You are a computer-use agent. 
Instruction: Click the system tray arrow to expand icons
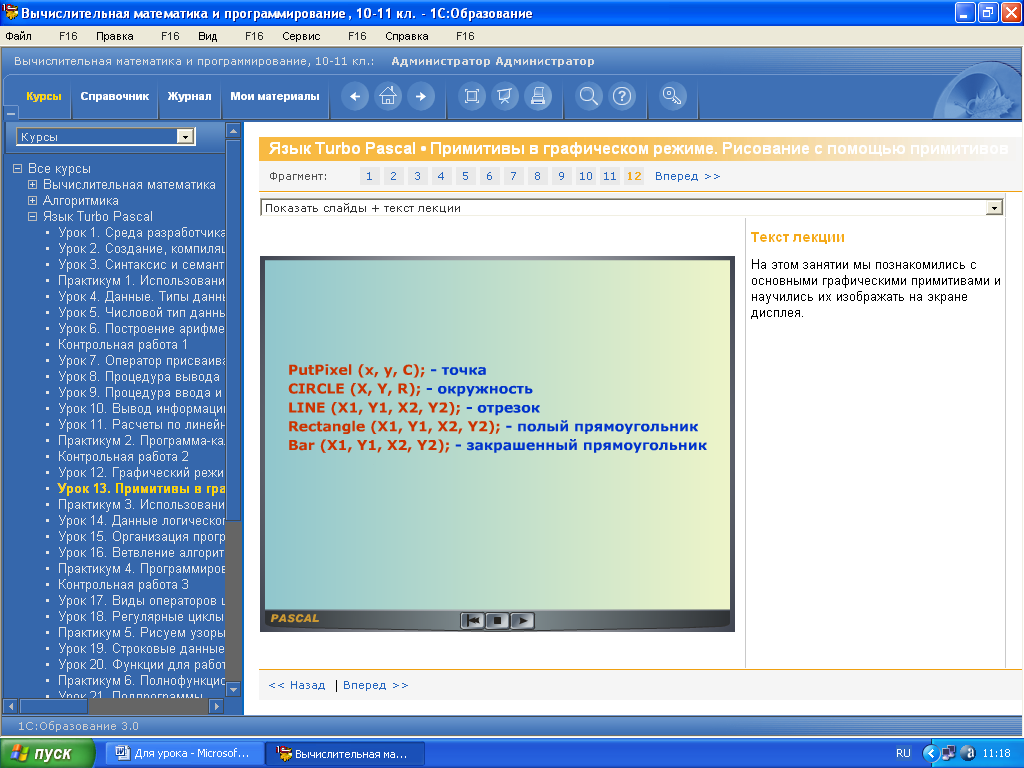click(x=929, y=753)
